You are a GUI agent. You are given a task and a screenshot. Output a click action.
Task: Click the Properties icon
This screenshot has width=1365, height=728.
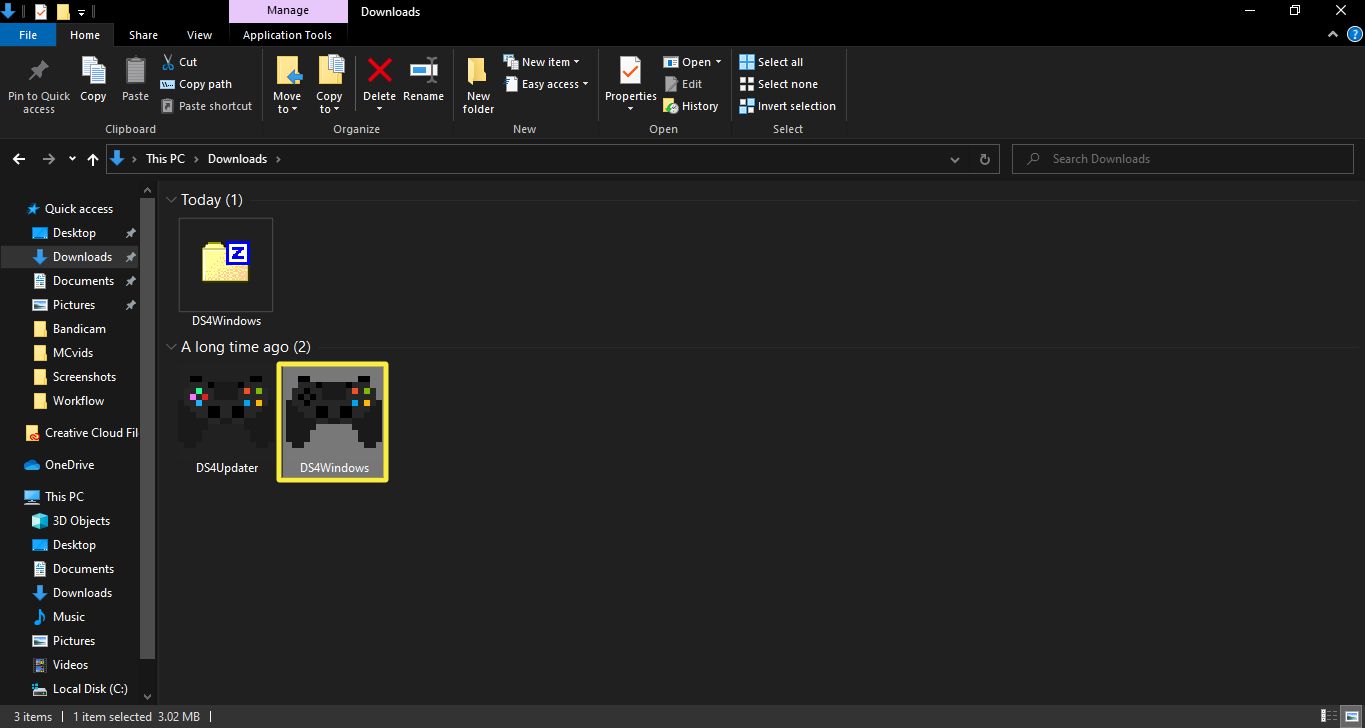pos(630,72)
